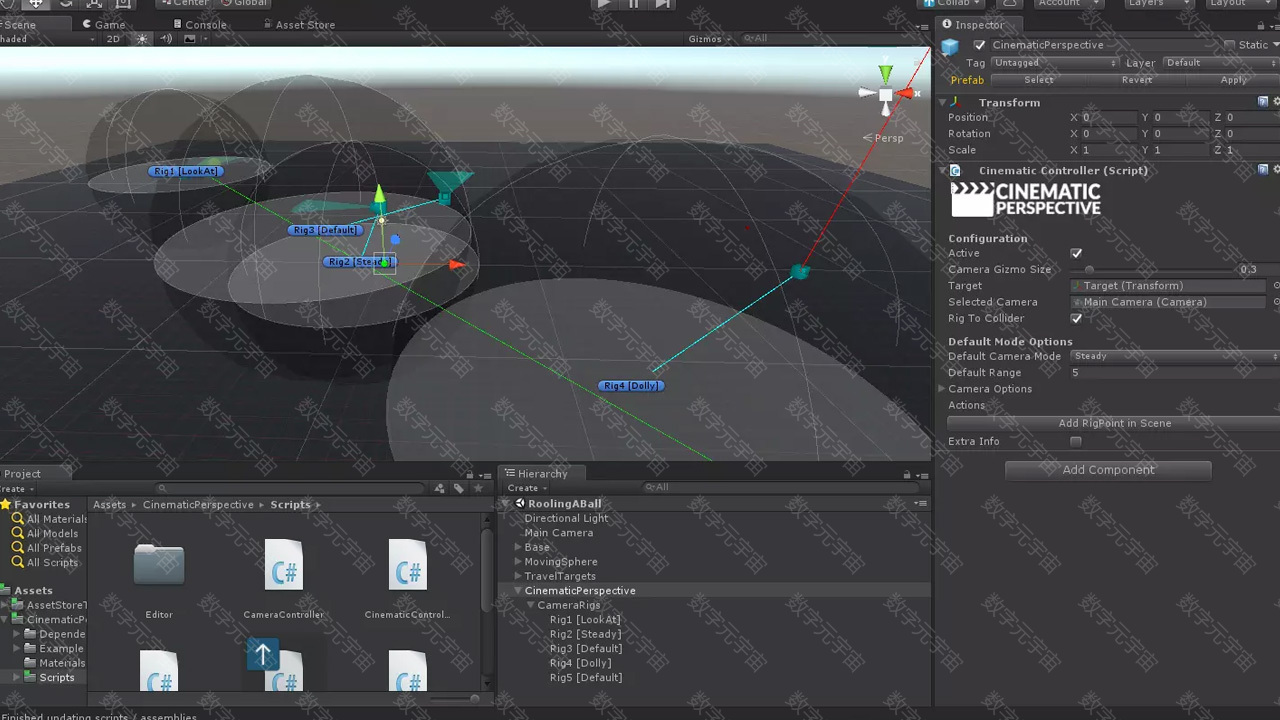Click search by label tag icon

click(x=459, y=488)
